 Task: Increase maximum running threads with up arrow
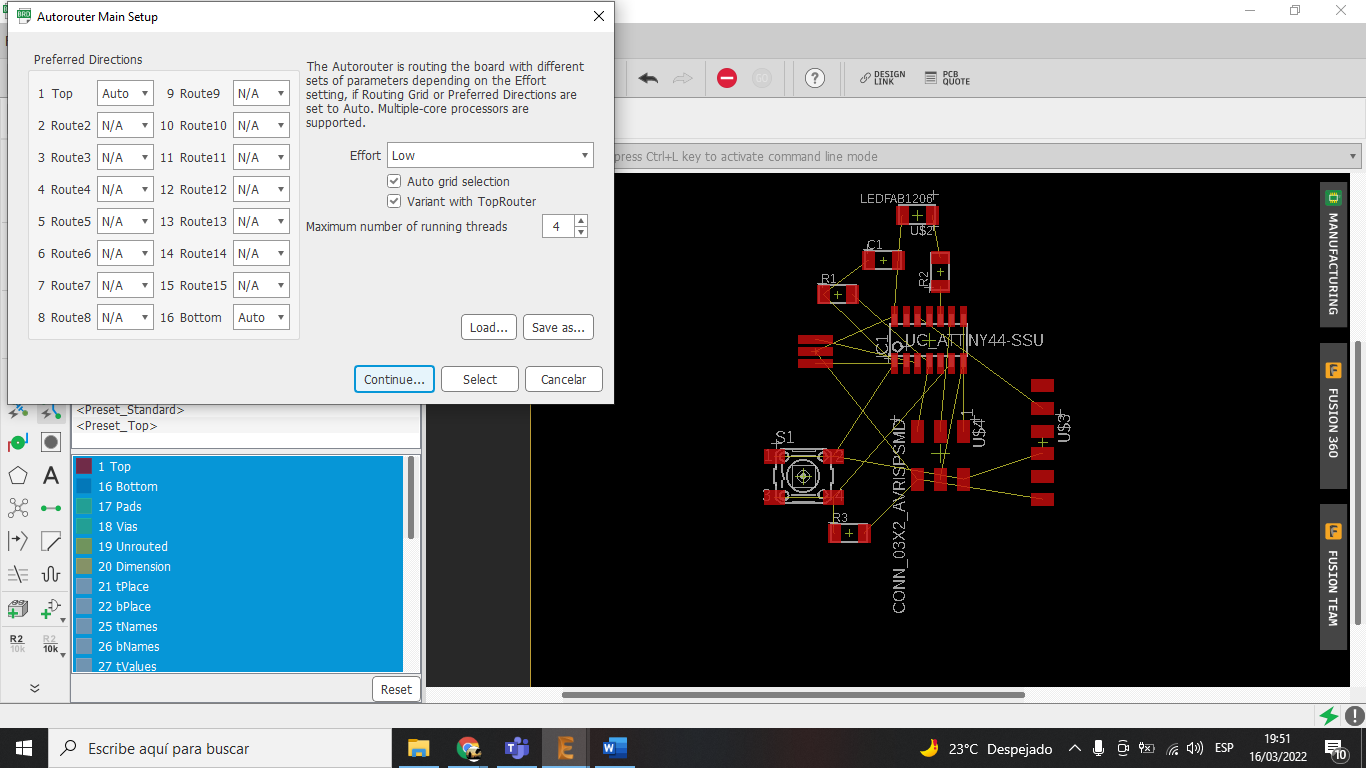click(x=581, y=220)
